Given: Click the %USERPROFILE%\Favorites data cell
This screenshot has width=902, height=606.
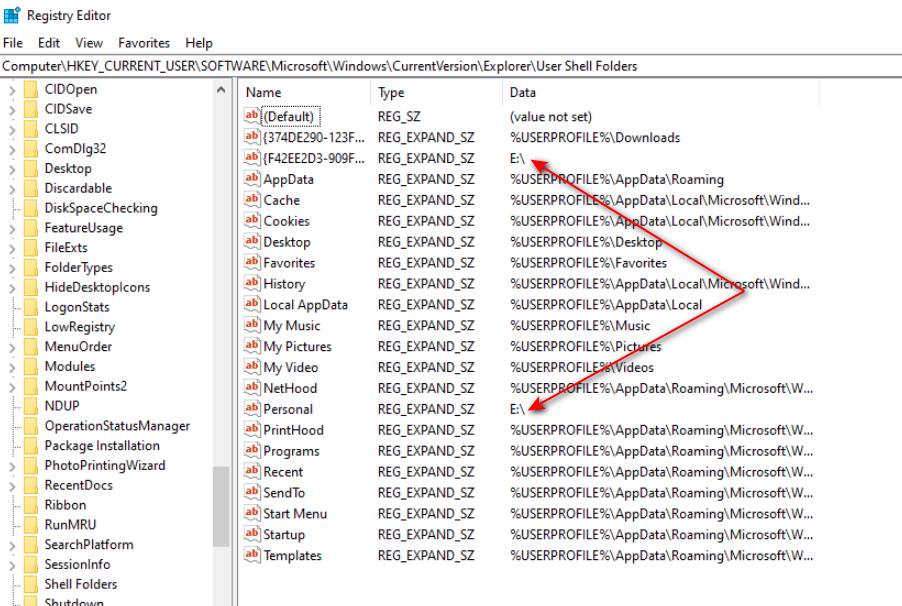Looking at the screenshot, I should pos(588,263).
